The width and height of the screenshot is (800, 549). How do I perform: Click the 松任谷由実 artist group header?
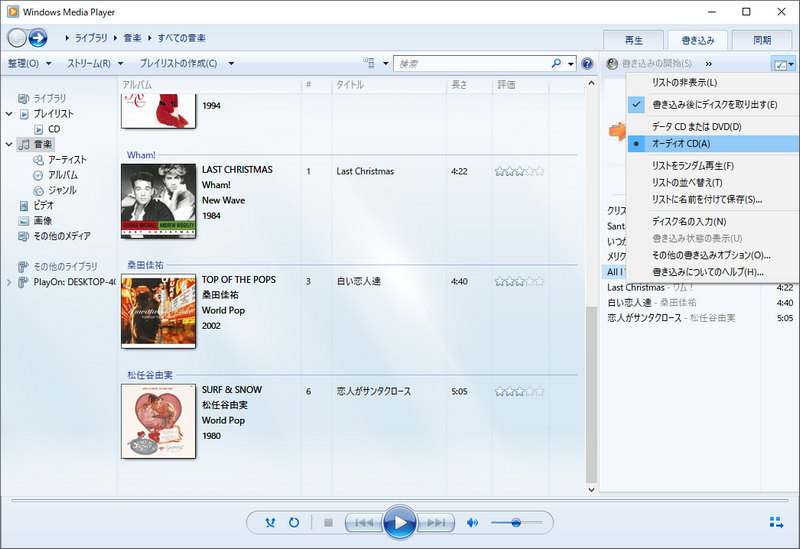[x=150, y=375]
